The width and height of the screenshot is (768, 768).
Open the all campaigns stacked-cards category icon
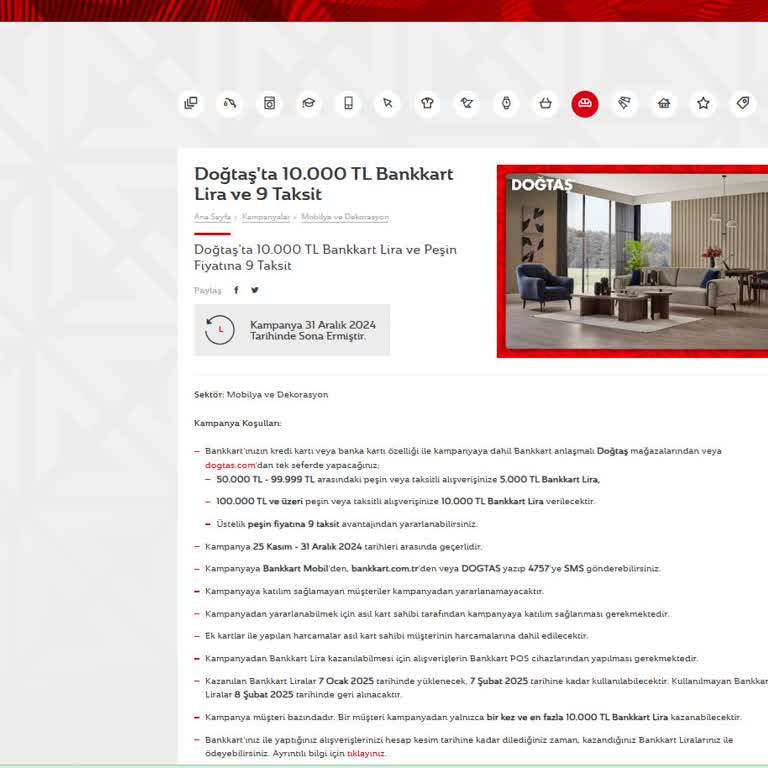[191, 103]
